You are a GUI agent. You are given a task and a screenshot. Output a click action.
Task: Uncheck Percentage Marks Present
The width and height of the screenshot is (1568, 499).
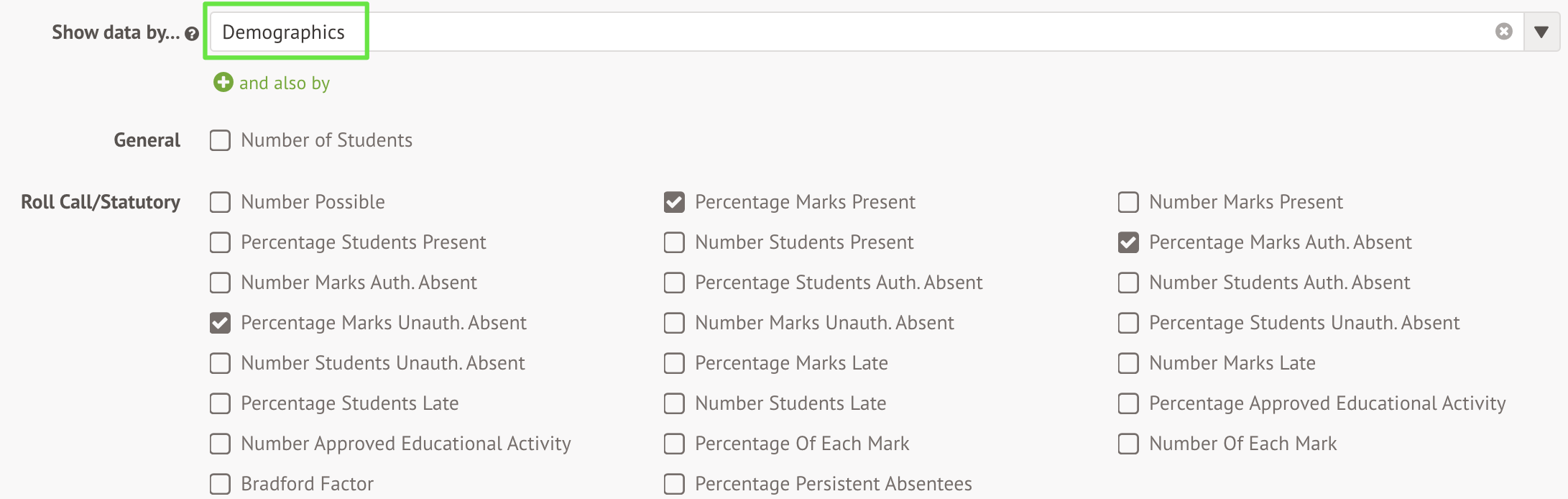point(674,202)
